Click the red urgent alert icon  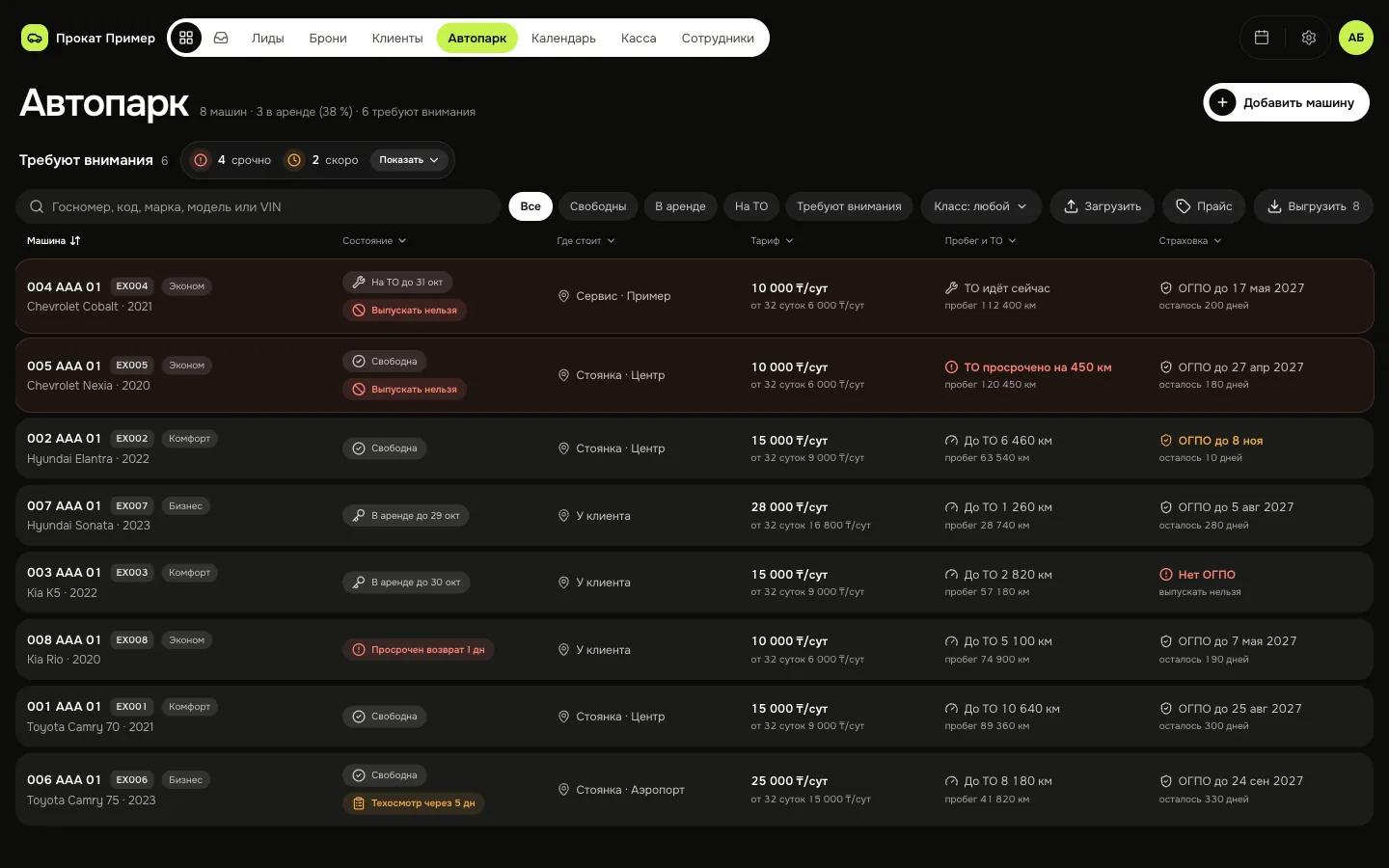201,160
